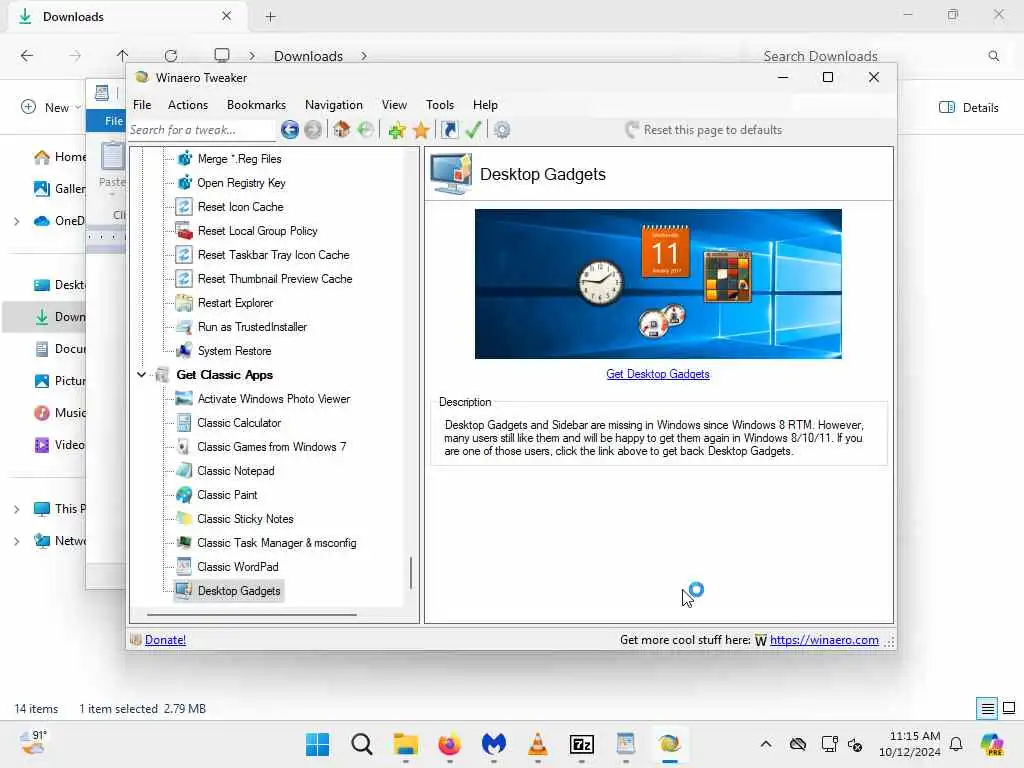
Task: Click the Search for a tweak field
Action: pyautogui.click(x=202, y=130)
